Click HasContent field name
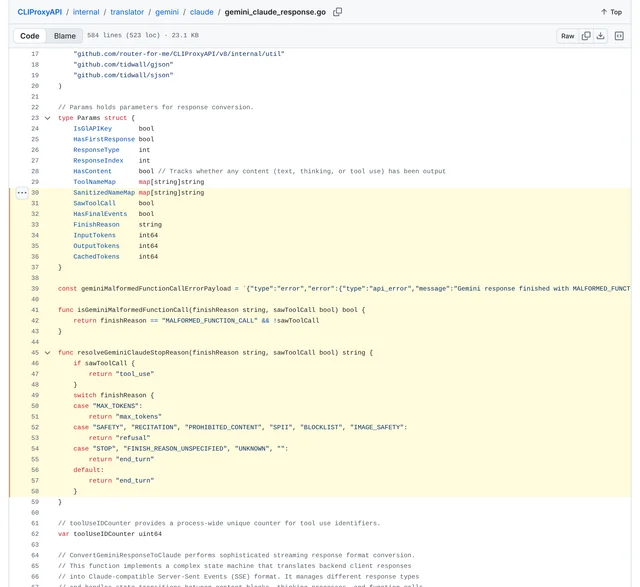The image size is (640, 587). click(92, 171)
